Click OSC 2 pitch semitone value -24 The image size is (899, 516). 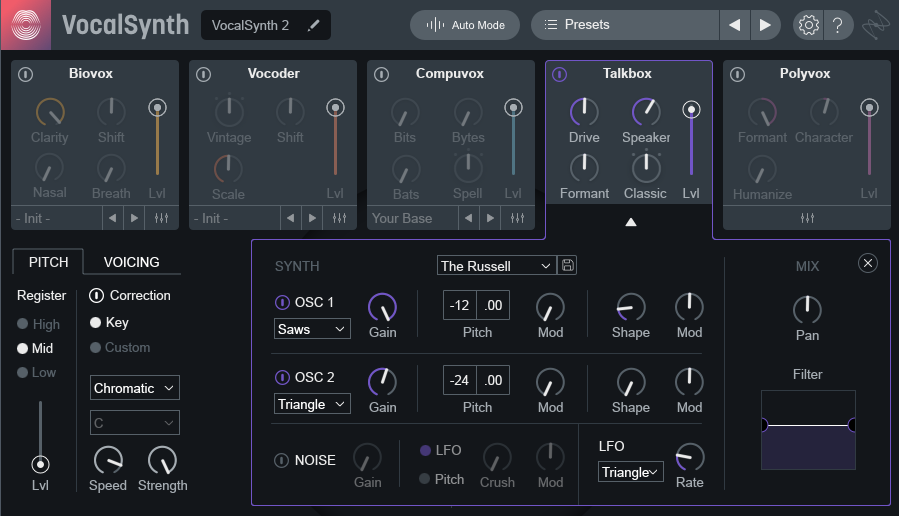tap(459, 381)
